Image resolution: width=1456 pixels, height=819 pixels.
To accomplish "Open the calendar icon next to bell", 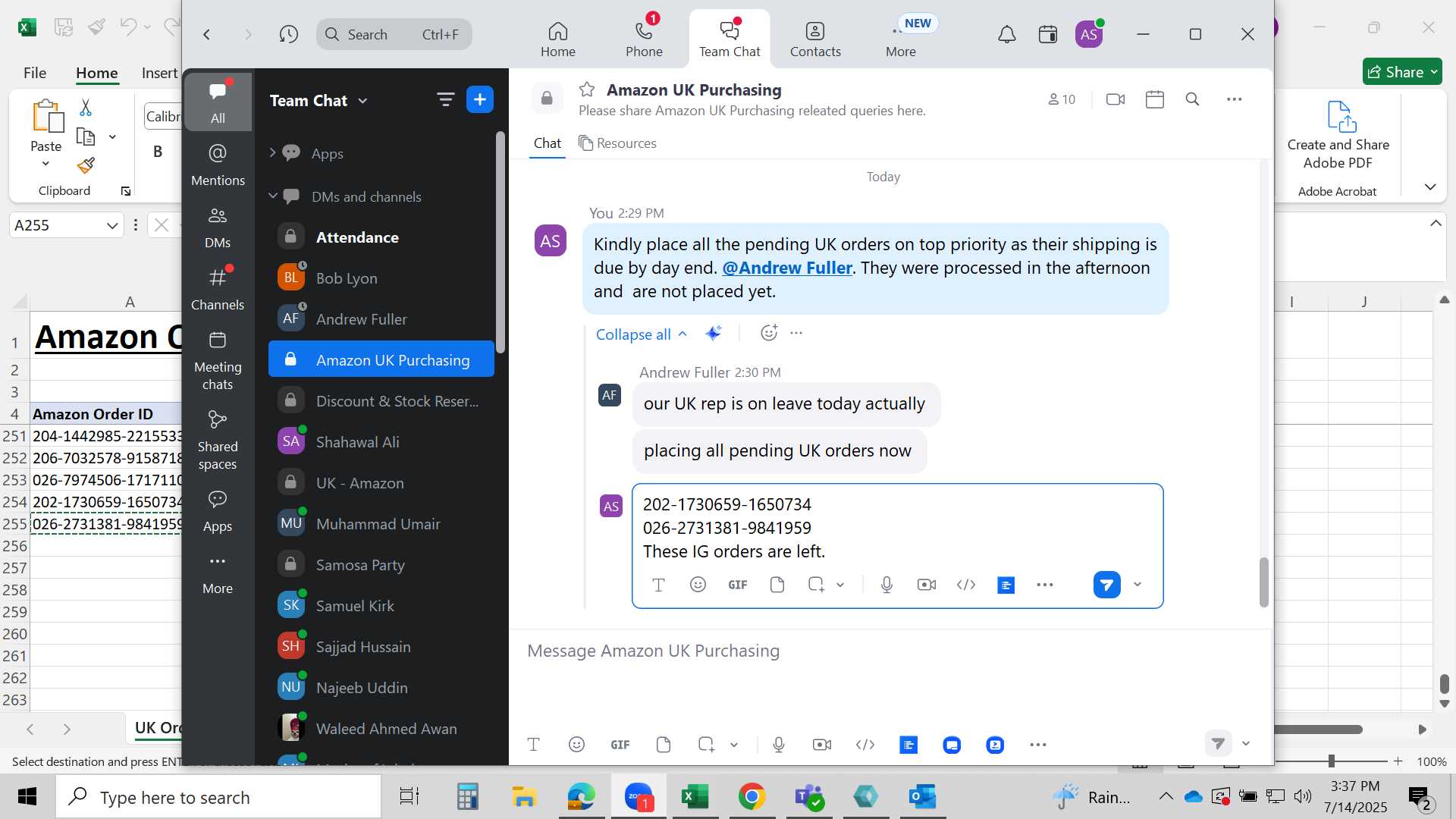I will click(x=1047, y=34).
